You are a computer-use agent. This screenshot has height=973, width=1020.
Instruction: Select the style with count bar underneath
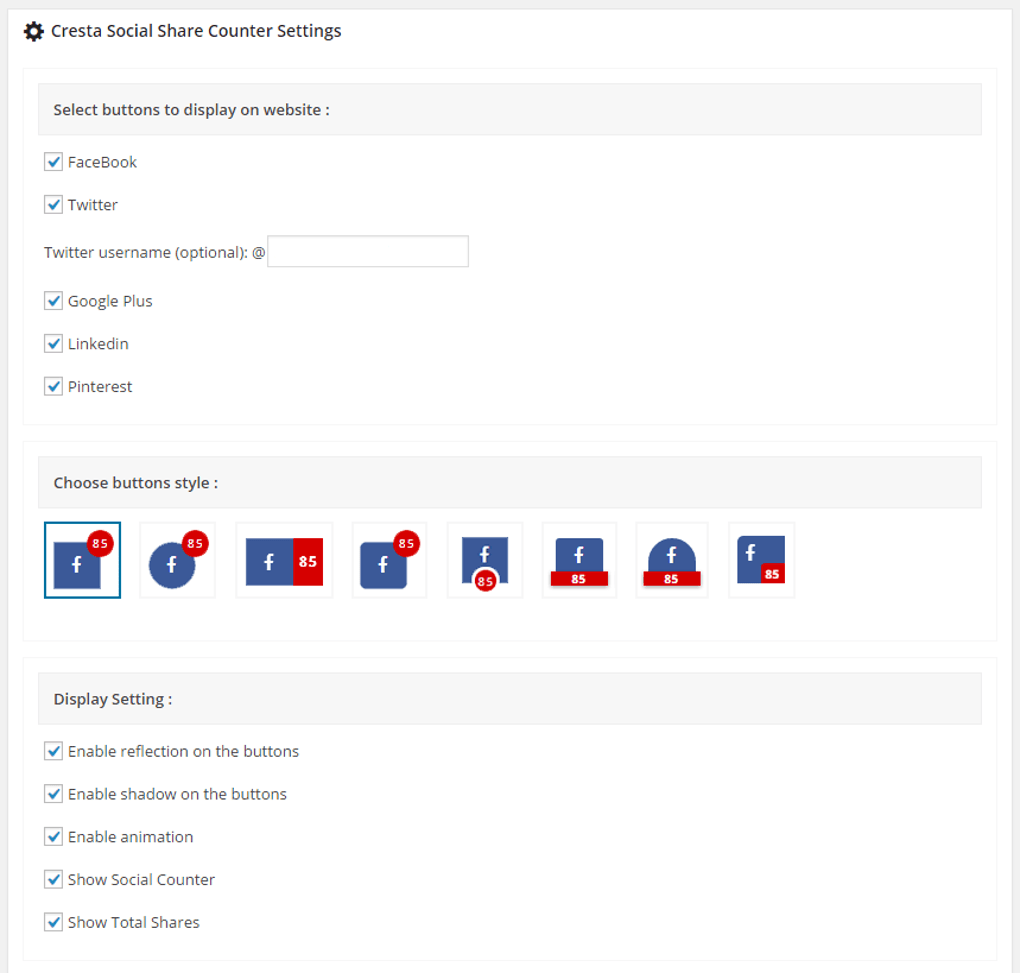578,560
